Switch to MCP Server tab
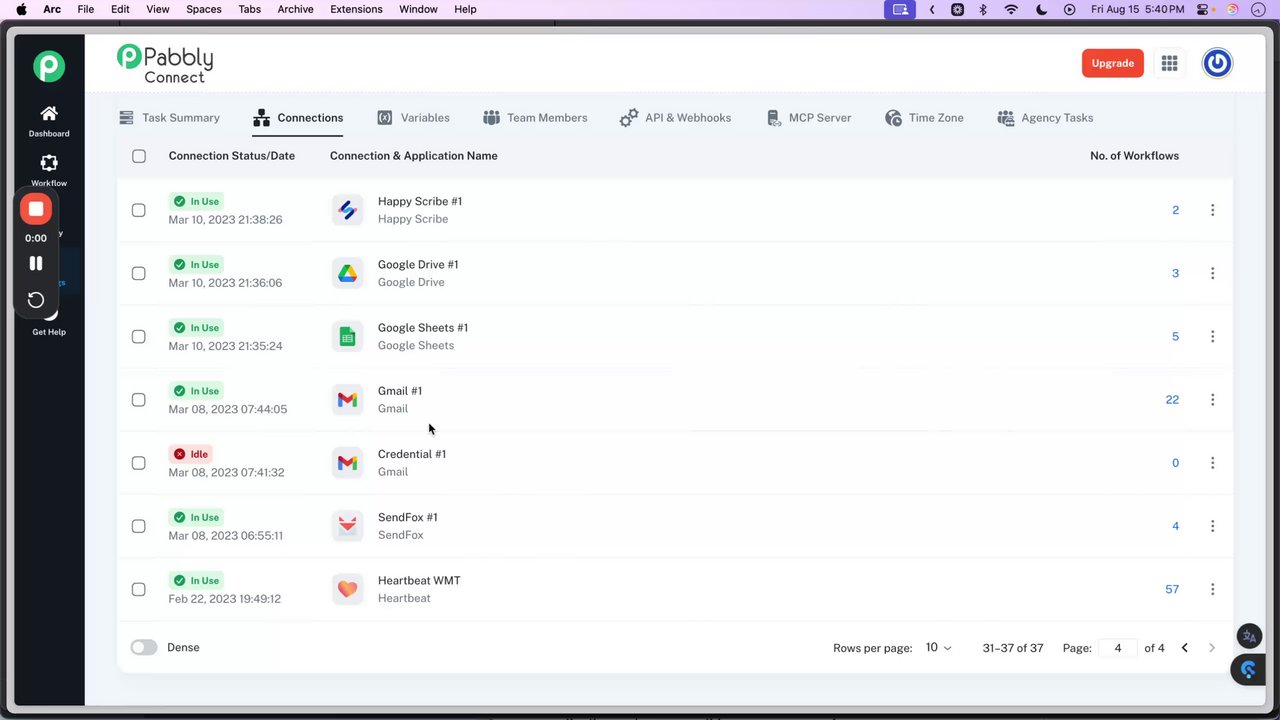The image size is (1280, 720). click(809, 118)
